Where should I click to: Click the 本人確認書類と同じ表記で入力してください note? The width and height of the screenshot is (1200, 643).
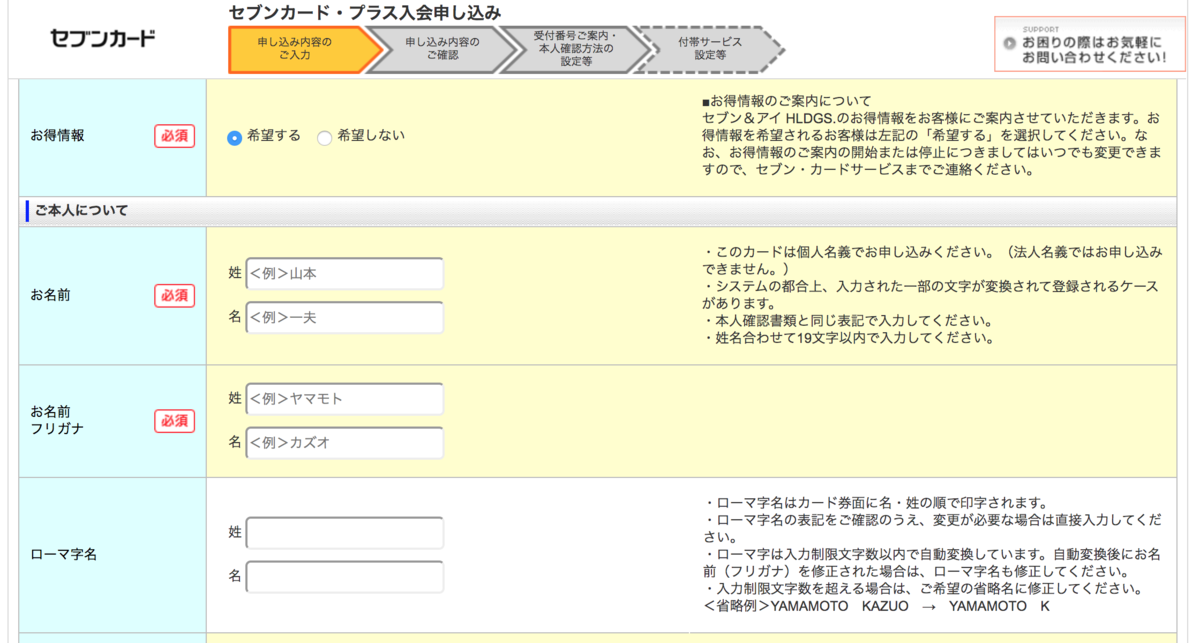[848, 321]
